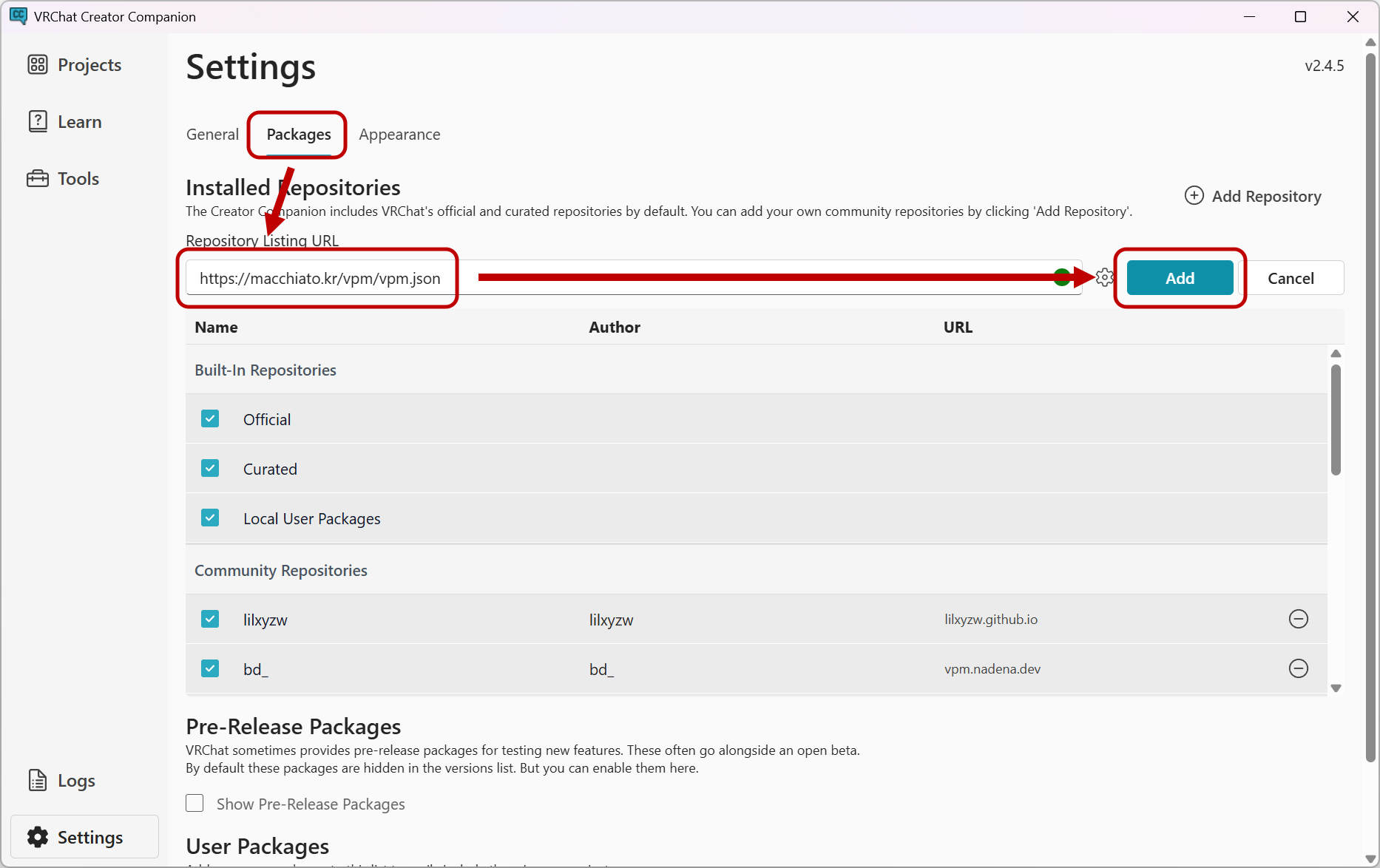Click the repository list scrollbar thumb
Viewport: 1380px width, 868px height.
pyautogui.click(x=1336, y=419)
